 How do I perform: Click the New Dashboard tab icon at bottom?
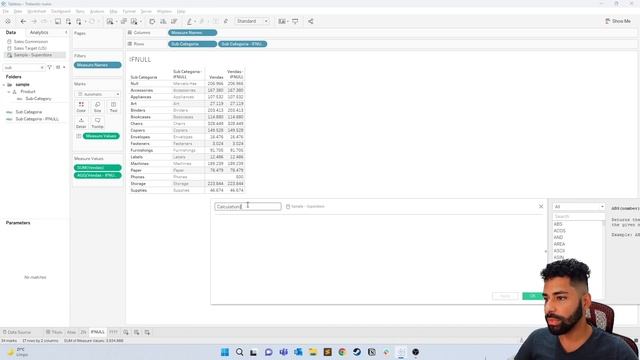point(136,332)
